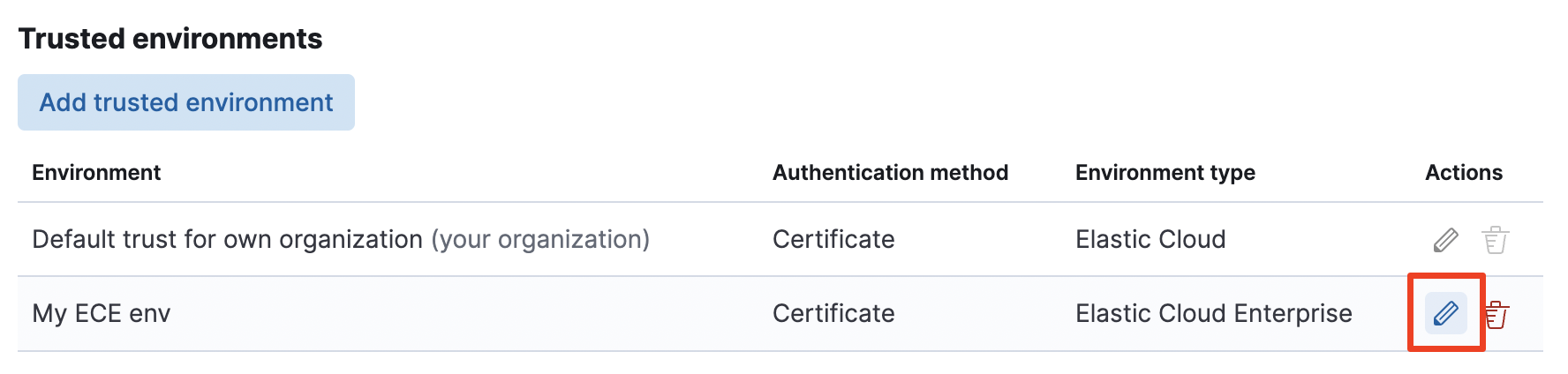
Task: Click the Environment column header
Action: point(96,173)
